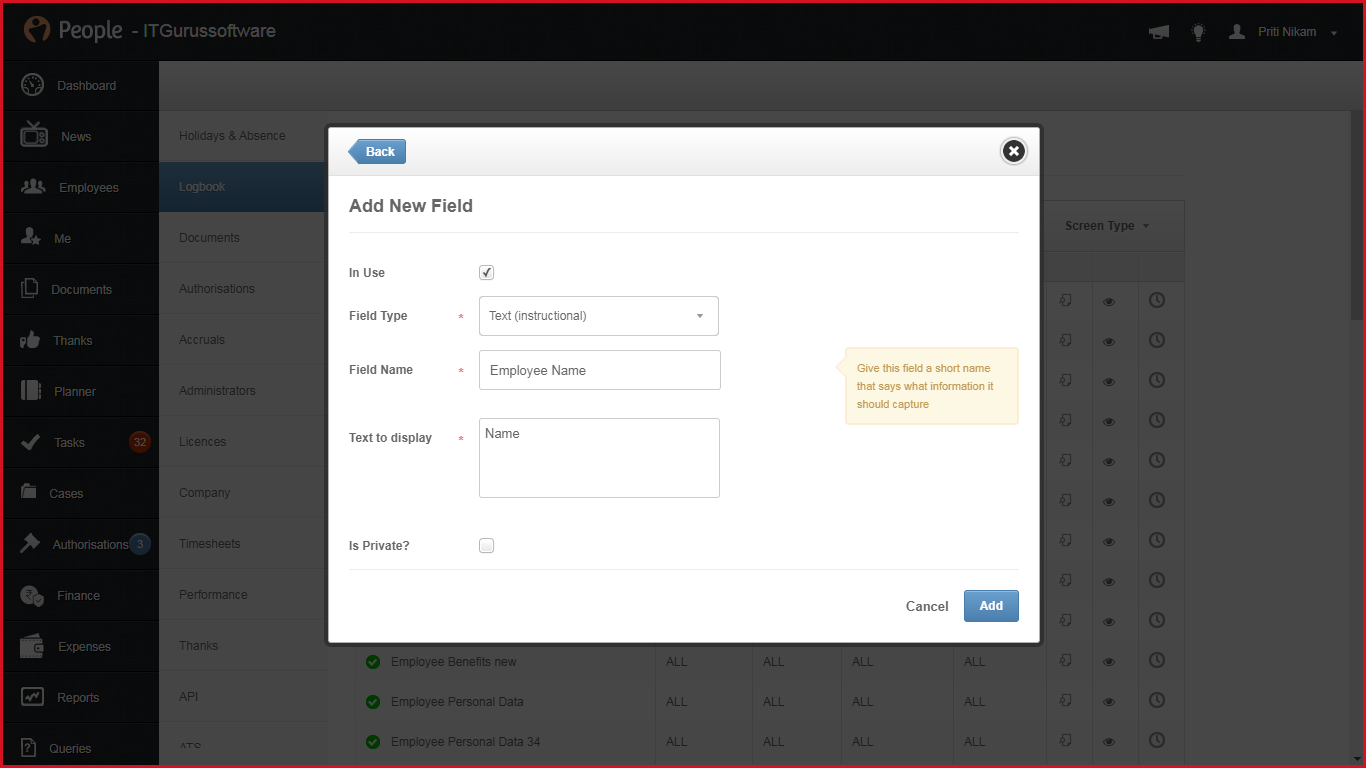Viewport: 1366px width, 768px height.
Task: Toggle eye icon for Employee Benefits new
Action: pos(1109,662)
